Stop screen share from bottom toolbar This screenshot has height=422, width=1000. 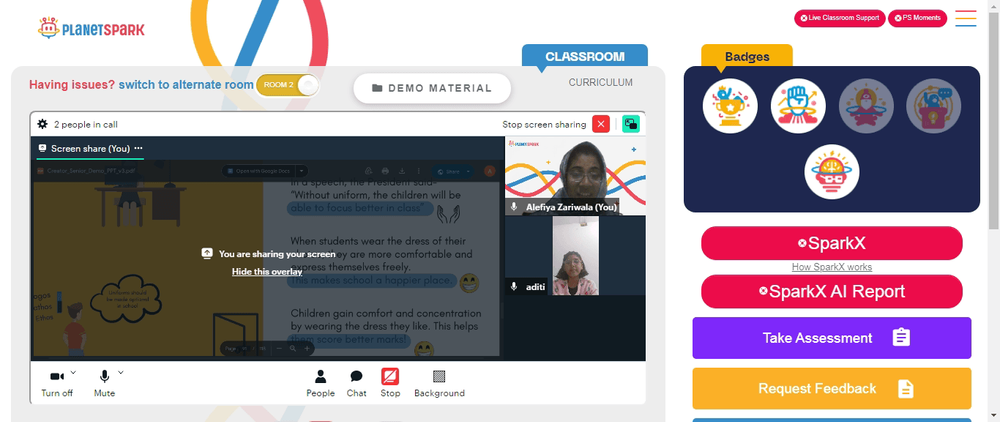[x=390, y=384]
